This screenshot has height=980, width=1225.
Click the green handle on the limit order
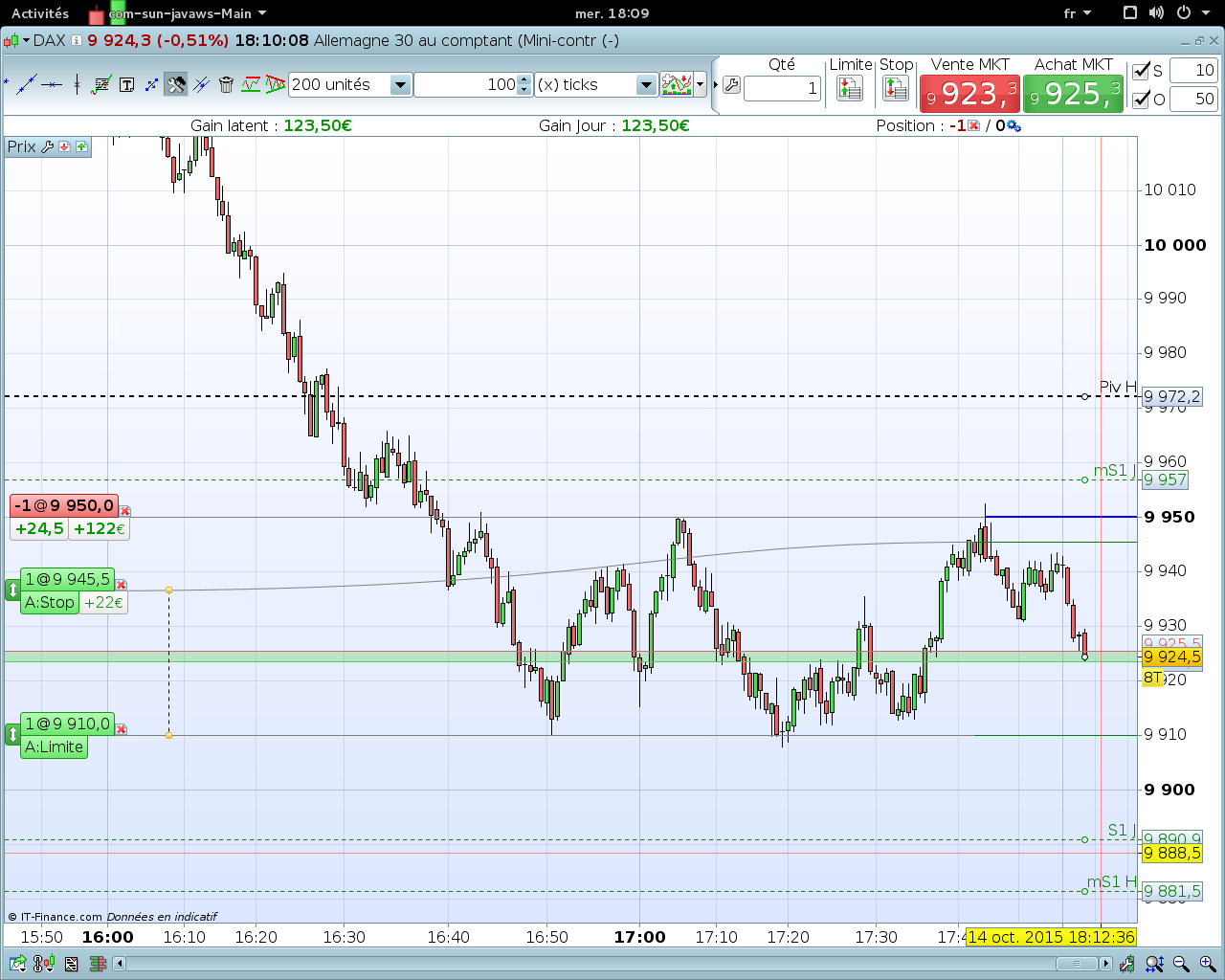pos(12,735)
